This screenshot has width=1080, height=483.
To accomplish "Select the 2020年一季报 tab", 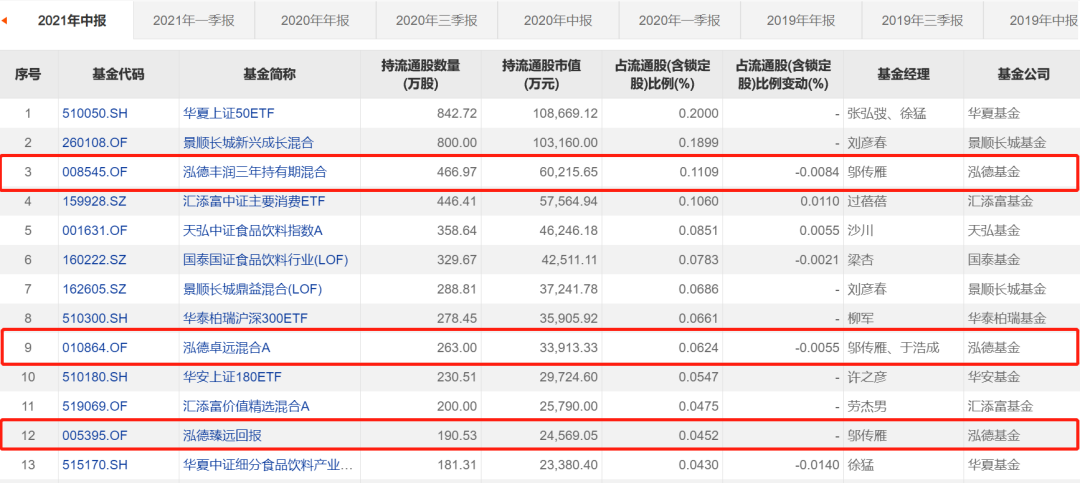I will [x=680, y=19].
